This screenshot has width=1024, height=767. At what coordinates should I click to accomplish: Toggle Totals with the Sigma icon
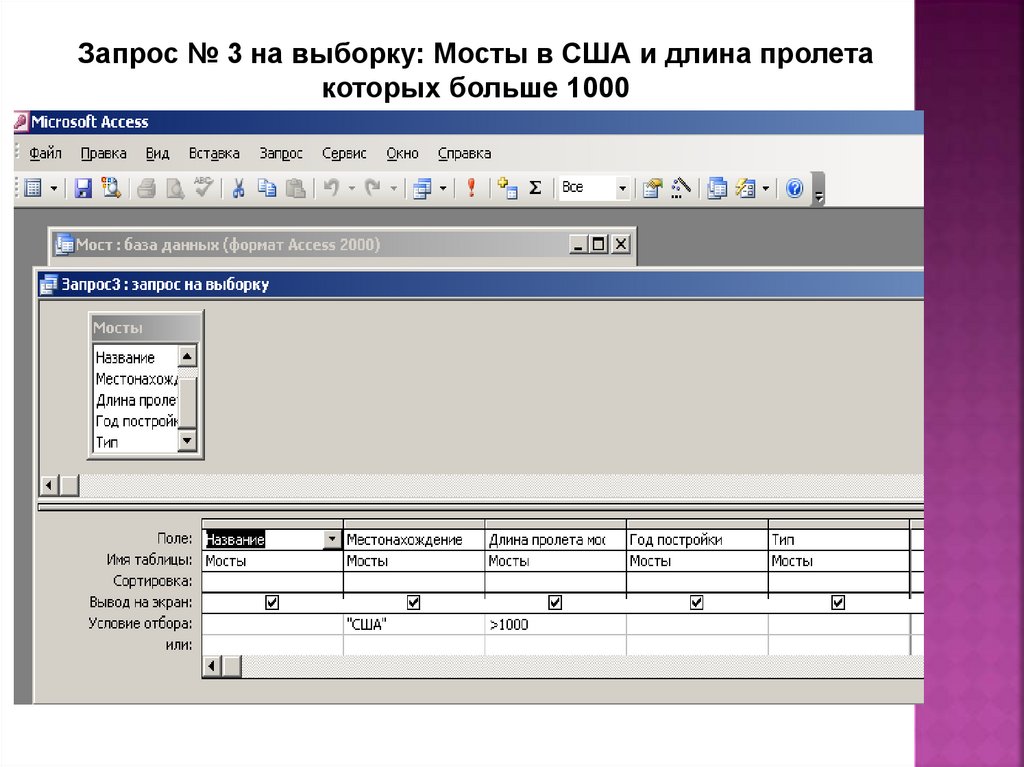click(x=535, y=188)
